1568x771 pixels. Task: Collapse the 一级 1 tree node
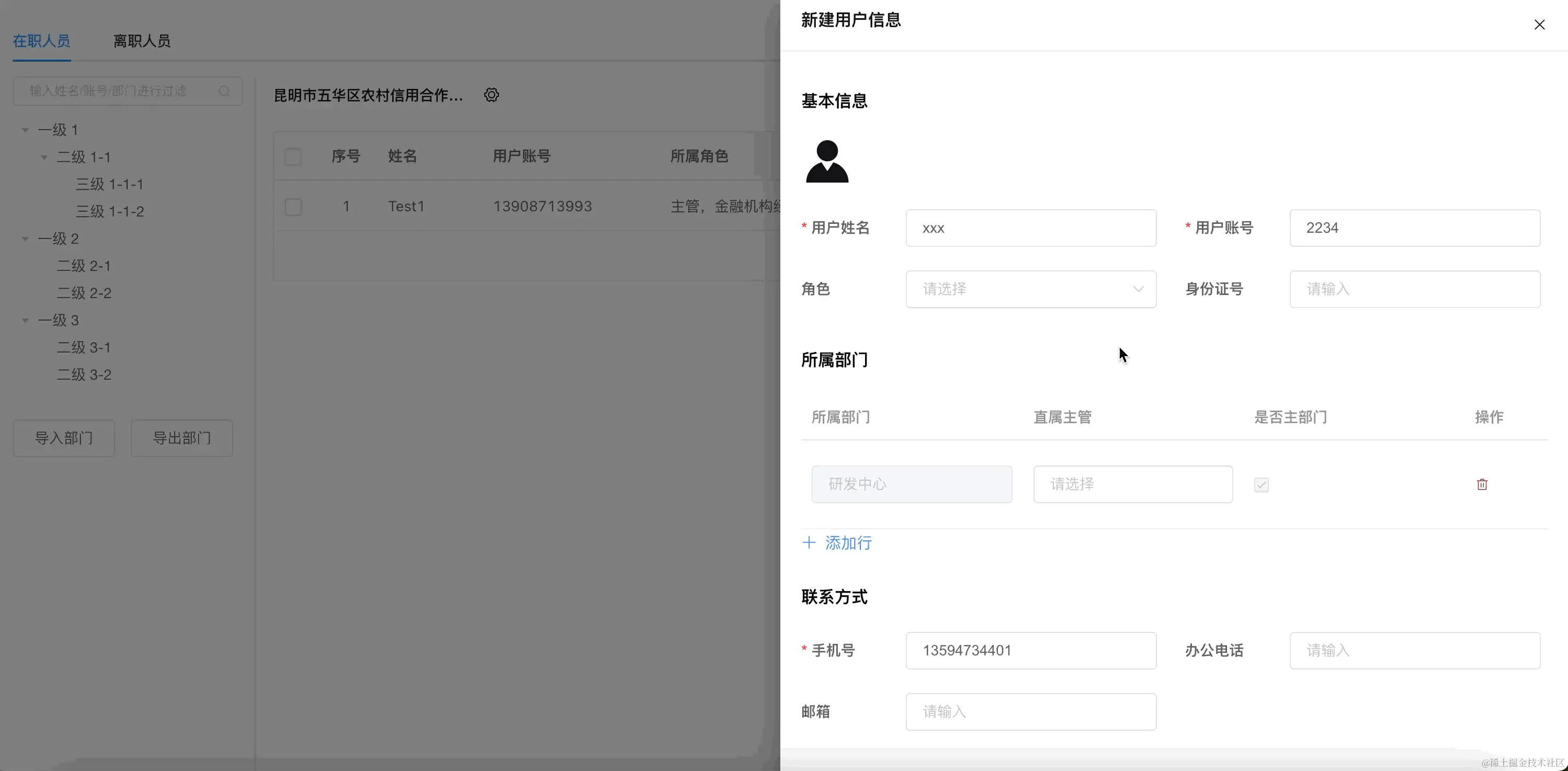click(x=26, y=130)
